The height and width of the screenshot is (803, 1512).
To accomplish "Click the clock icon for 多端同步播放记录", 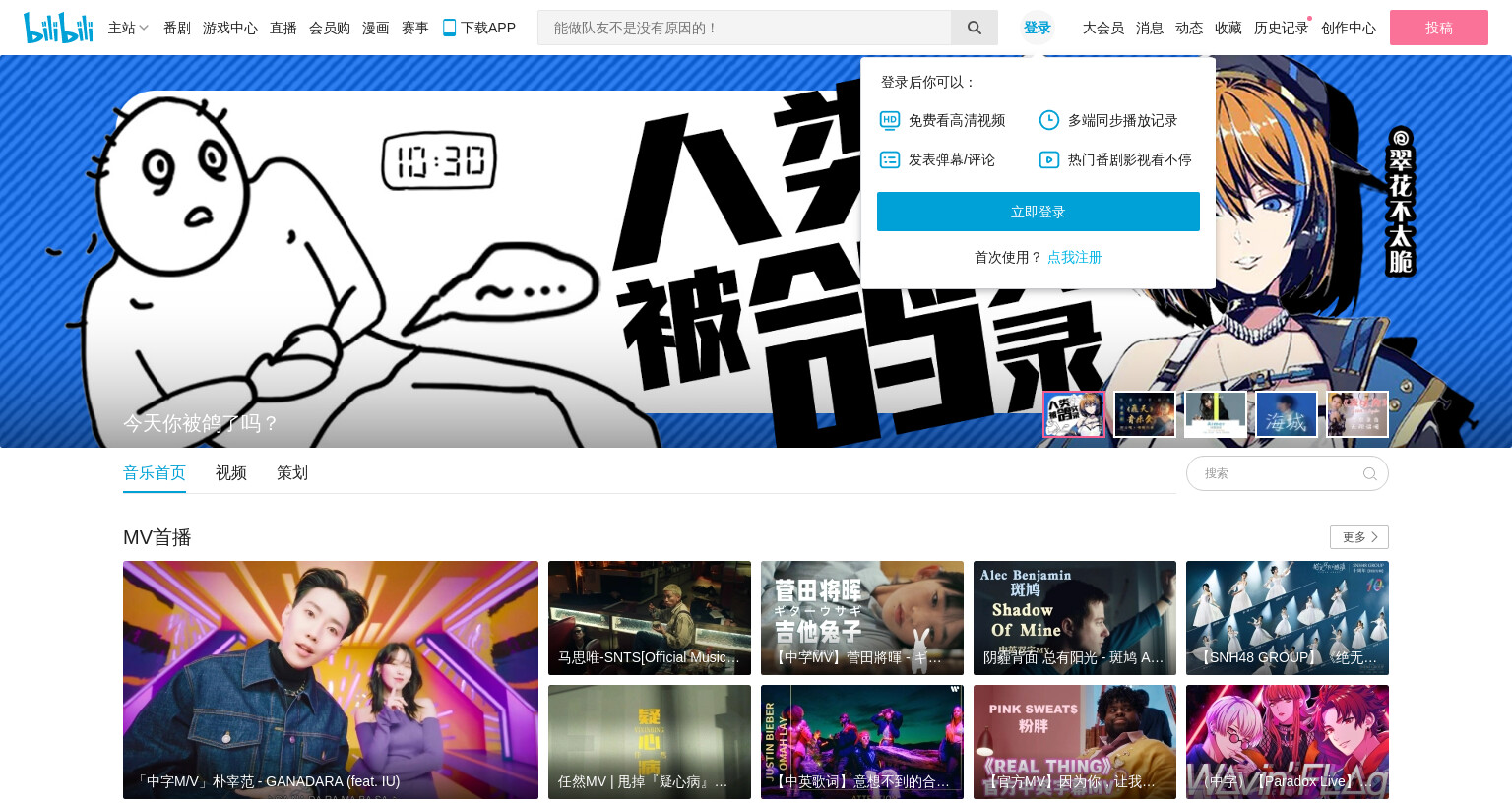I will pos(1049,120).
